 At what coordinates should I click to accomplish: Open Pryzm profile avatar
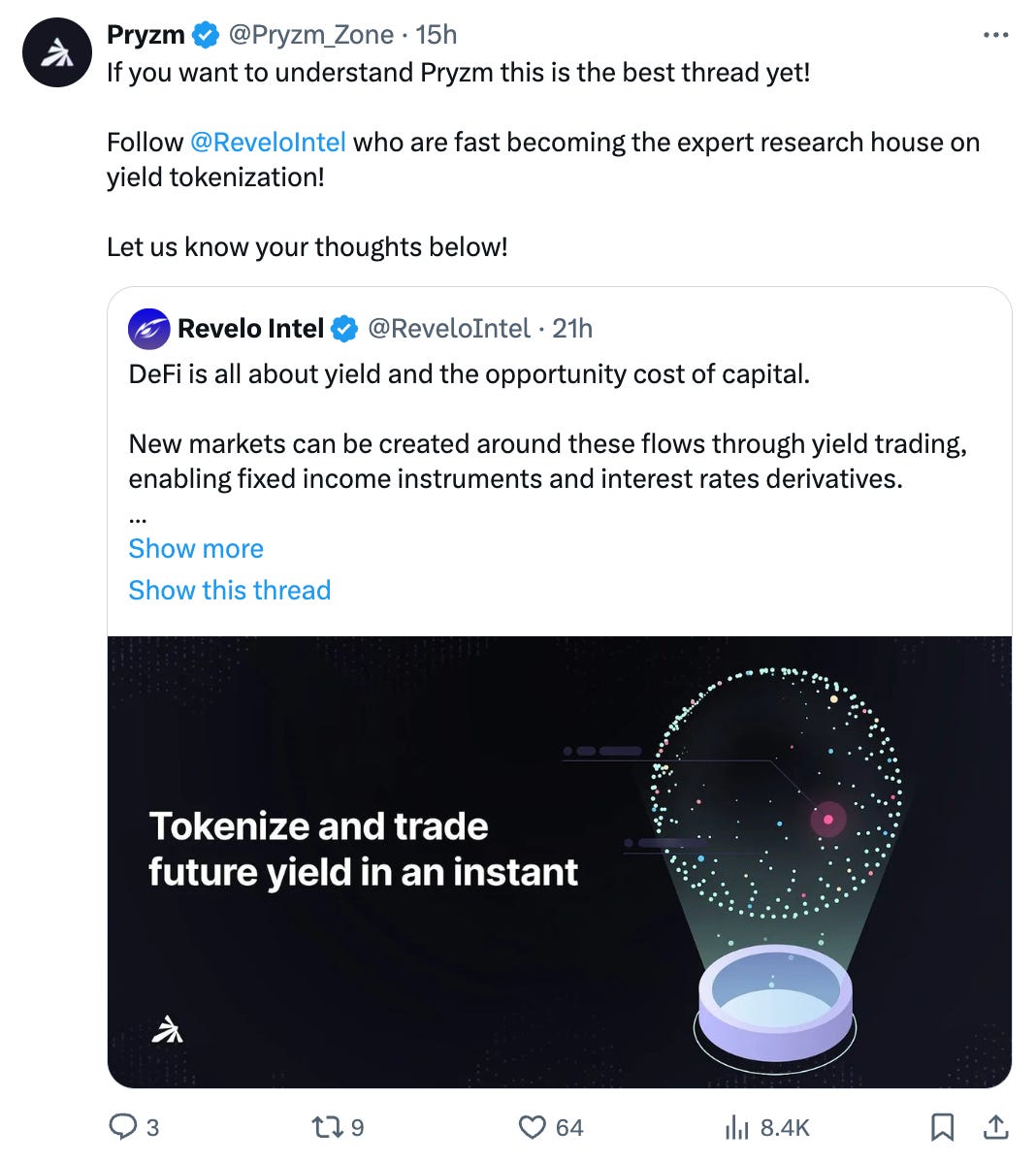[57, 52]
